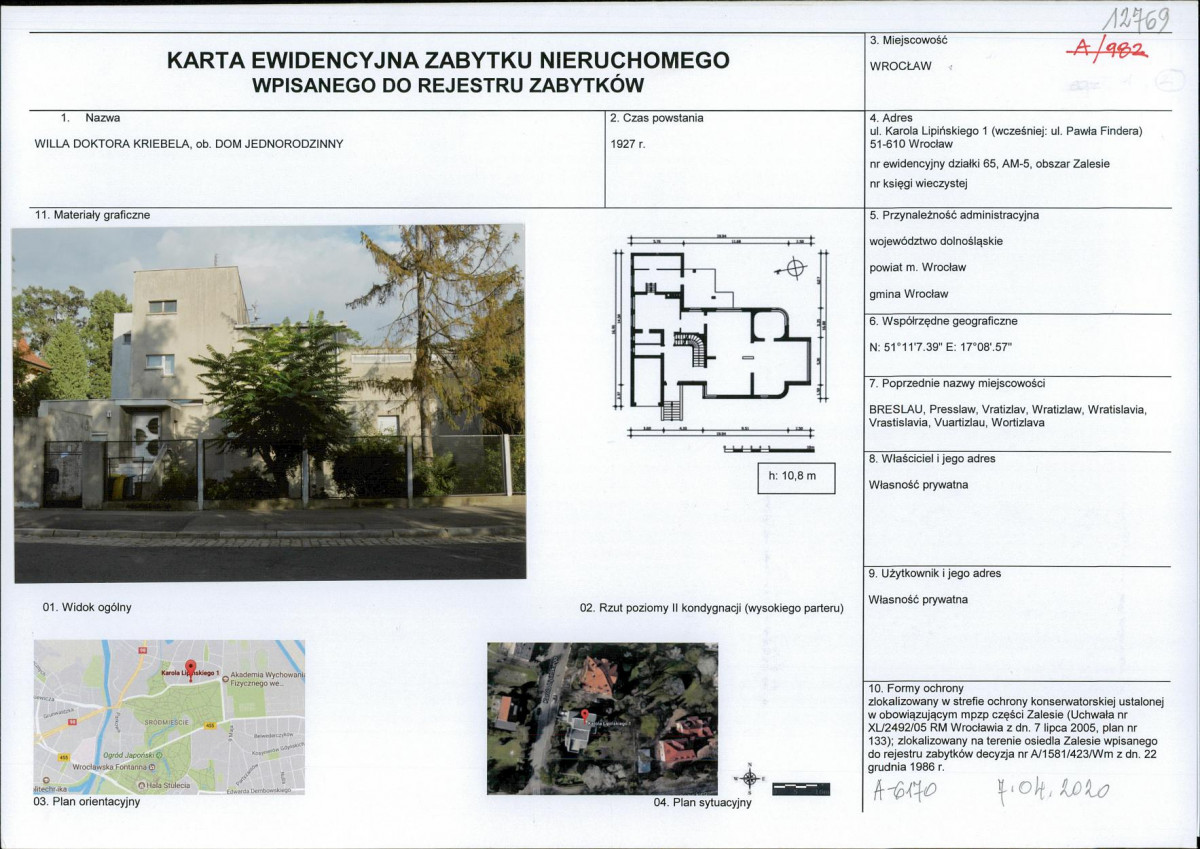The height and width of the screenshot is (849, 1200).
Task: Click the handwritten date 7.04.2020
Action: pos(1052,790)
